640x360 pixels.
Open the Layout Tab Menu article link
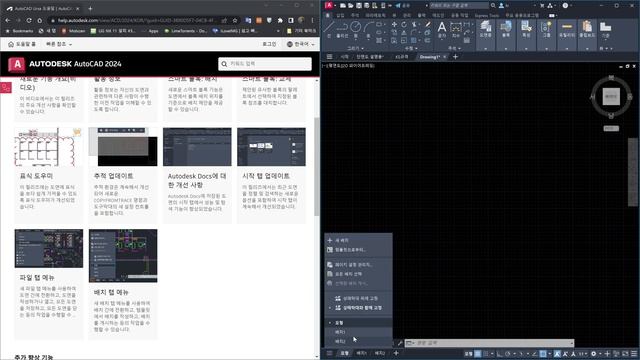point(111,292)
